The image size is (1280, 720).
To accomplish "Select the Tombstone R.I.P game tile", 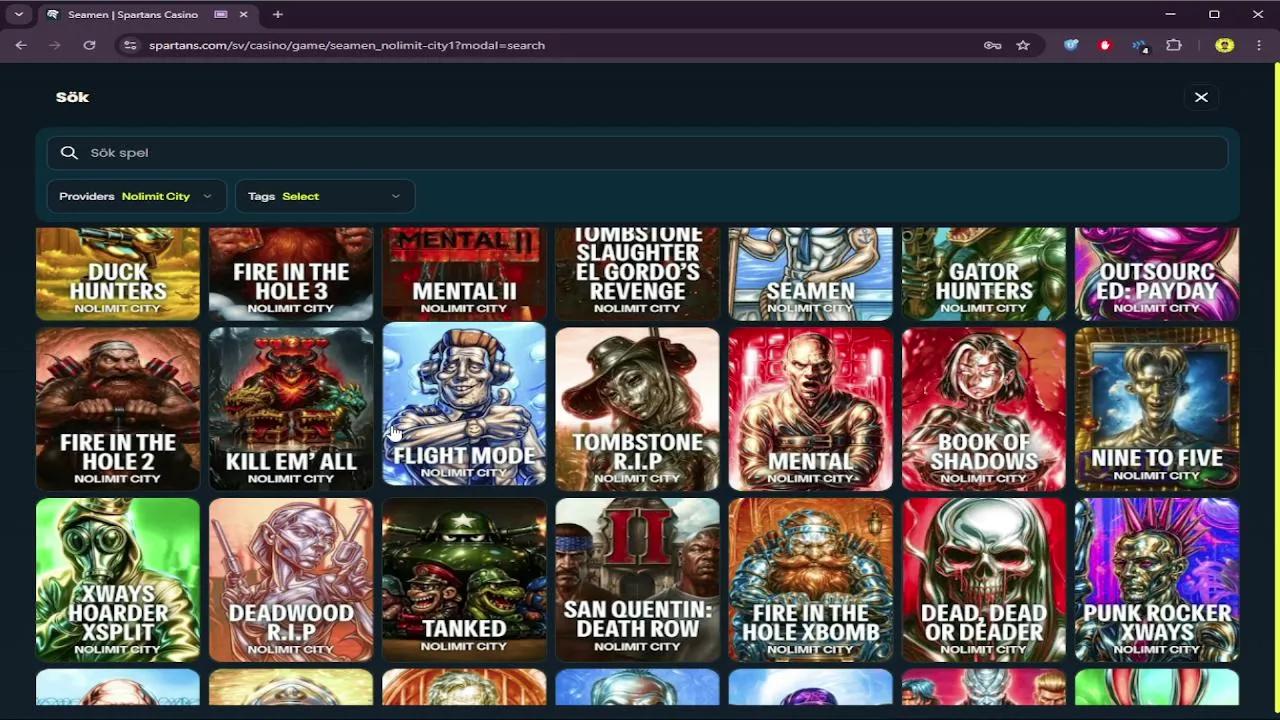I will point(637,408).
